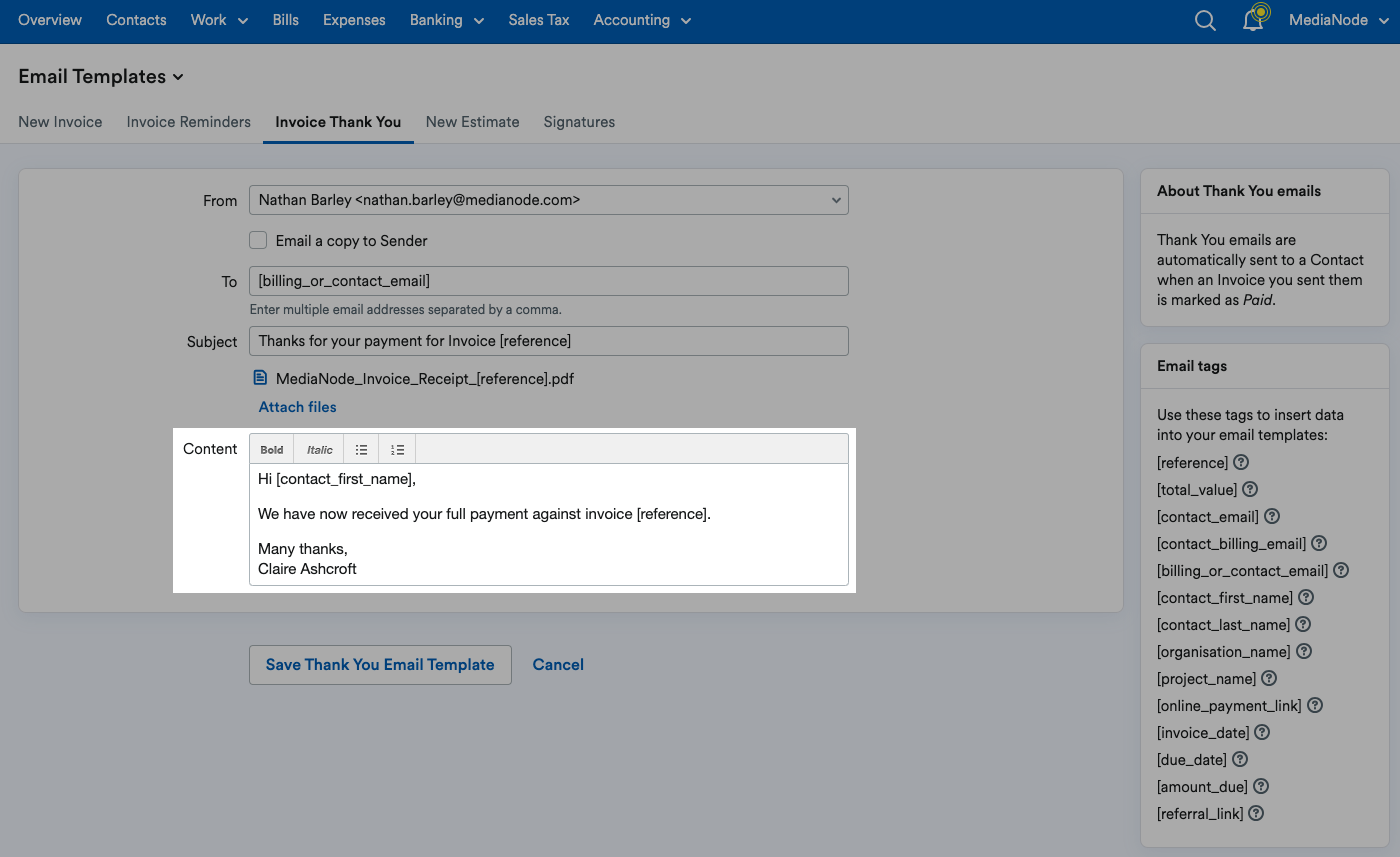This screenshot has height=857, width=1400.
Task: Show help for [billing_or_contact_email] tag
Action: [x=1341, y=570]
